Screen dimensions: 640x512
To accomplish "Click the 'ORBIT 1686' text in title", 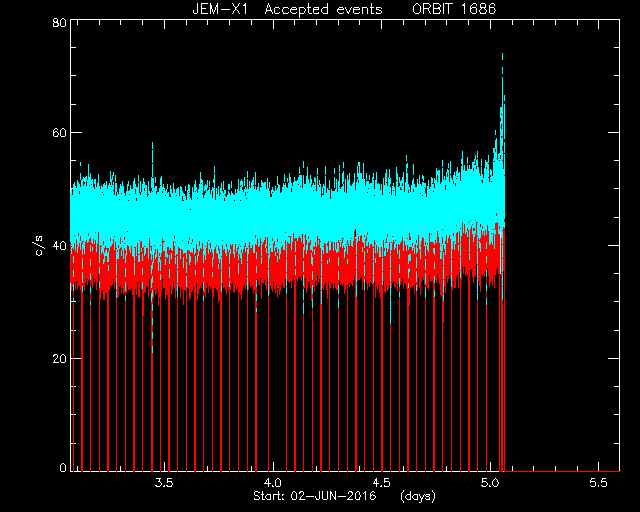I will pyautogui.click(x=454, y=9).
